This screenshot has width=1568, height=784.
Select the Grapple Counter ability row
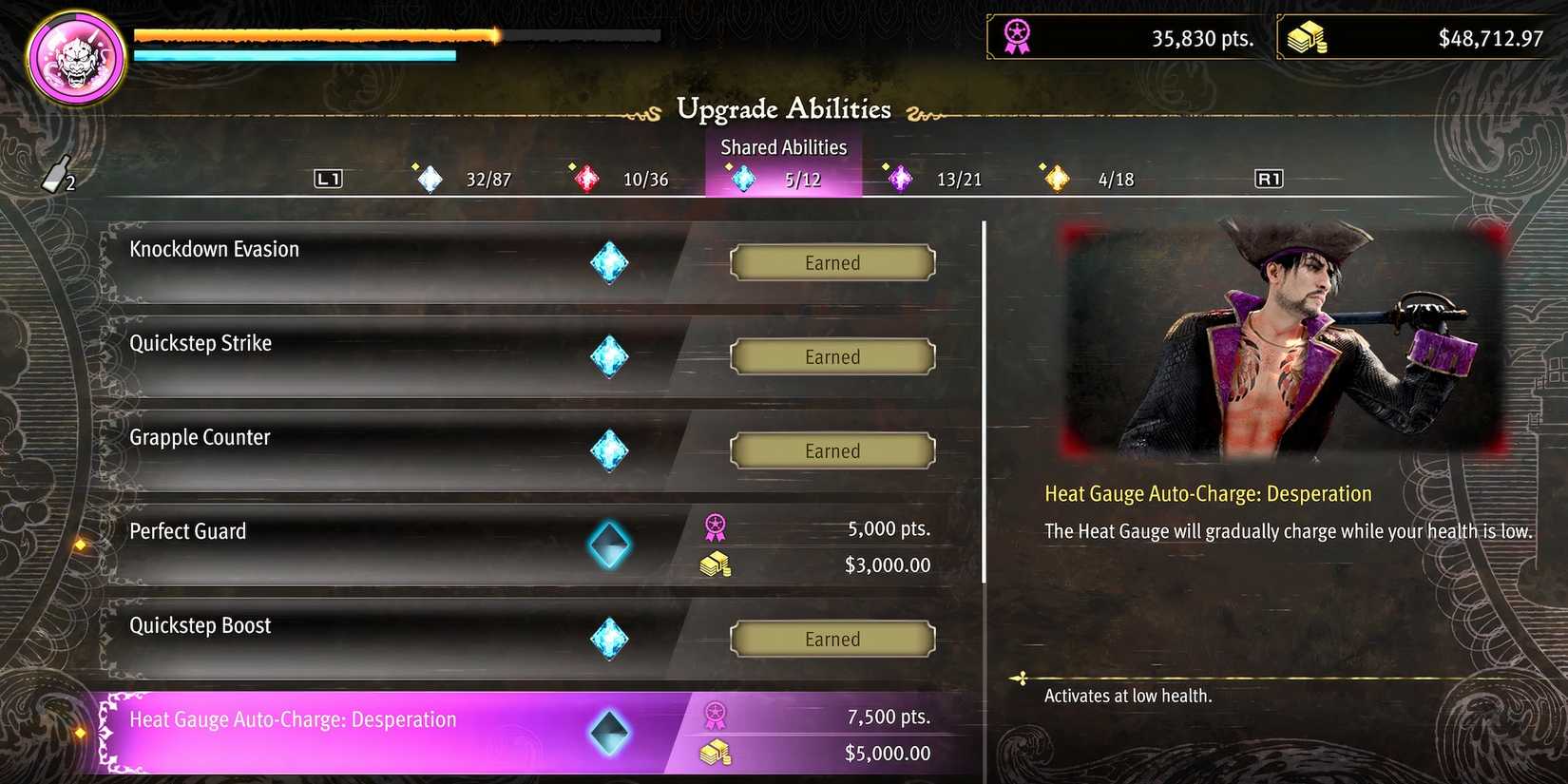pyautogui.click(x=541, y=450)
